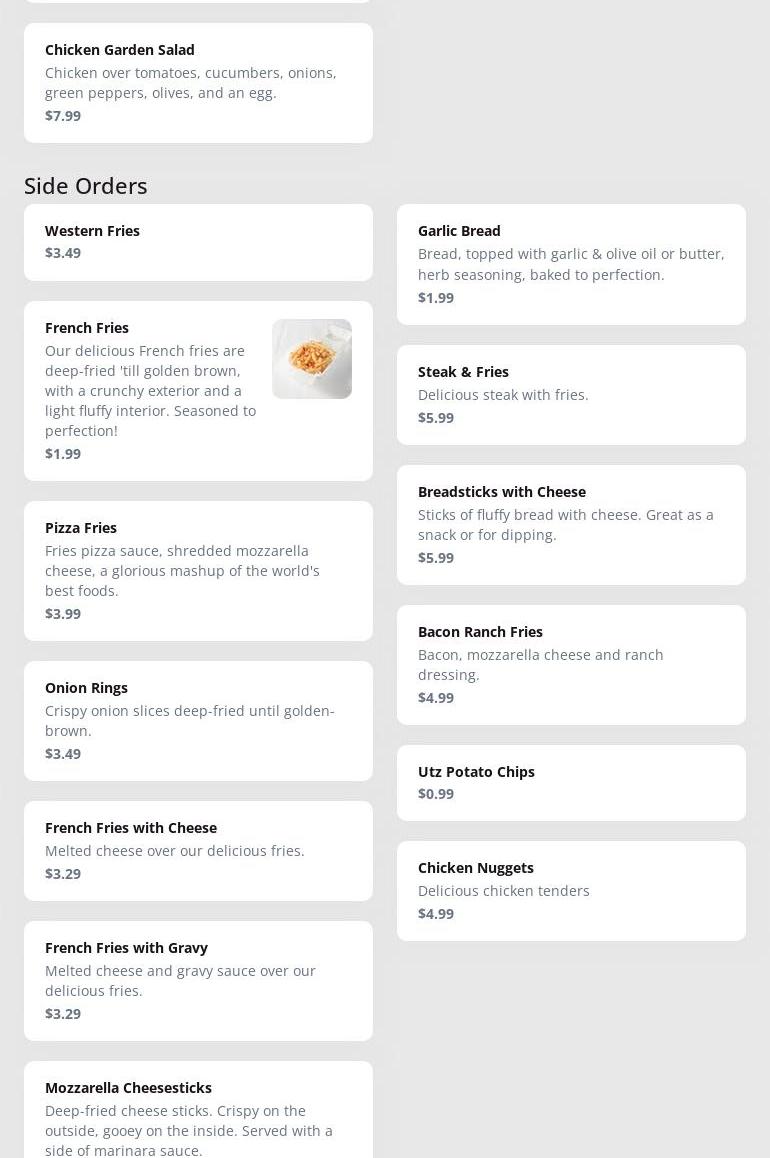Open the French Fries photo thumbnail

coord(311,359)
